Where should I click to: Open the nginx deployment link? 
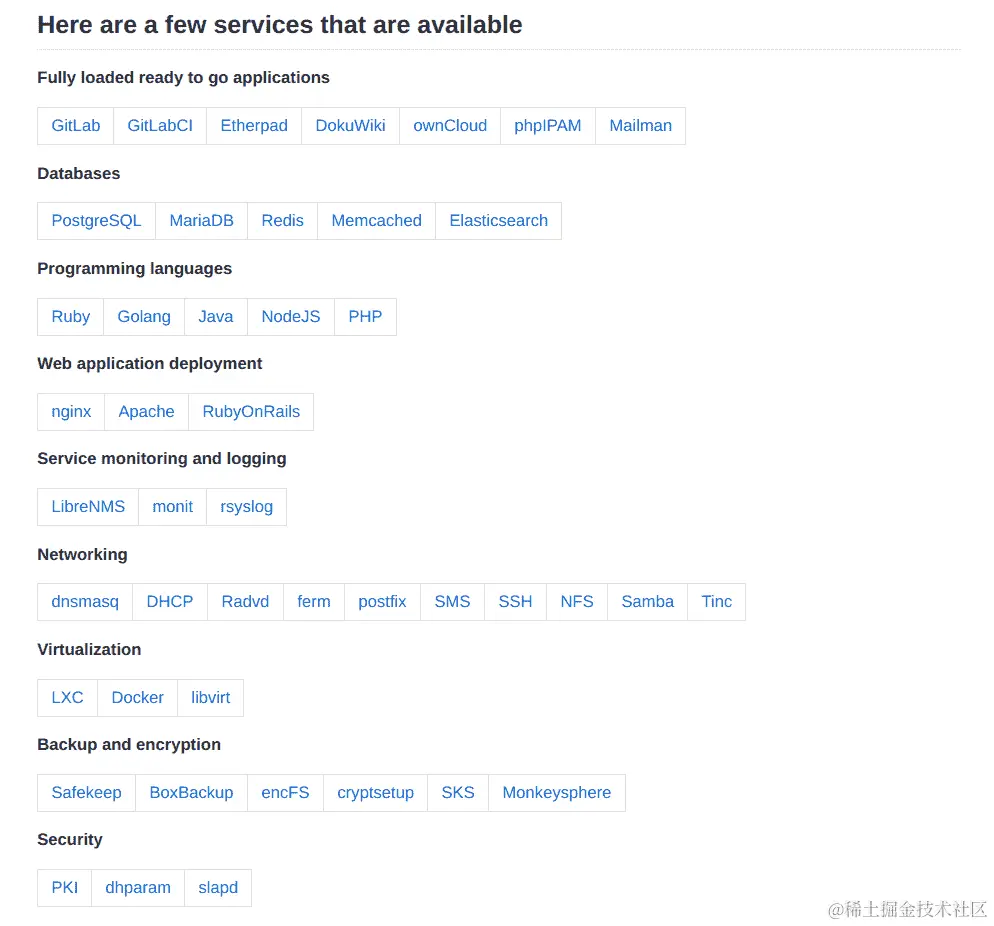pos(71,412)
